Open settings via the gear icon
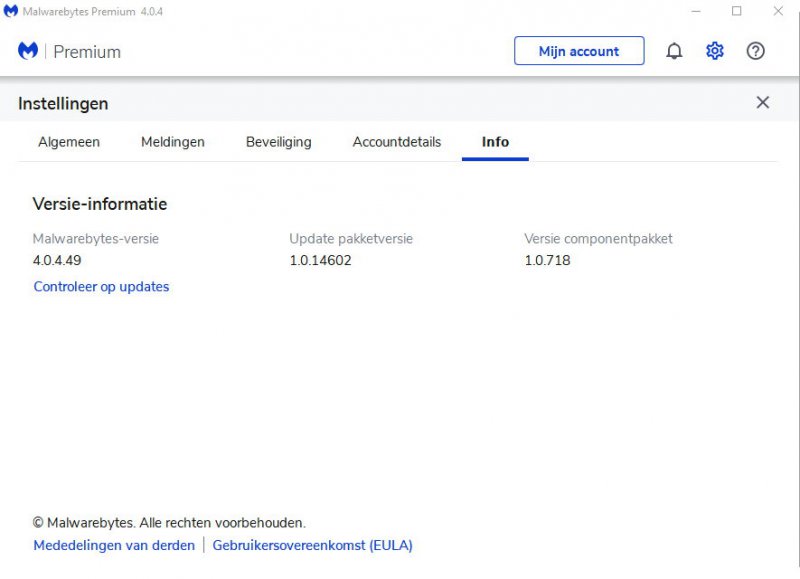This screenshot has height=579, width=800. point(715,51)
